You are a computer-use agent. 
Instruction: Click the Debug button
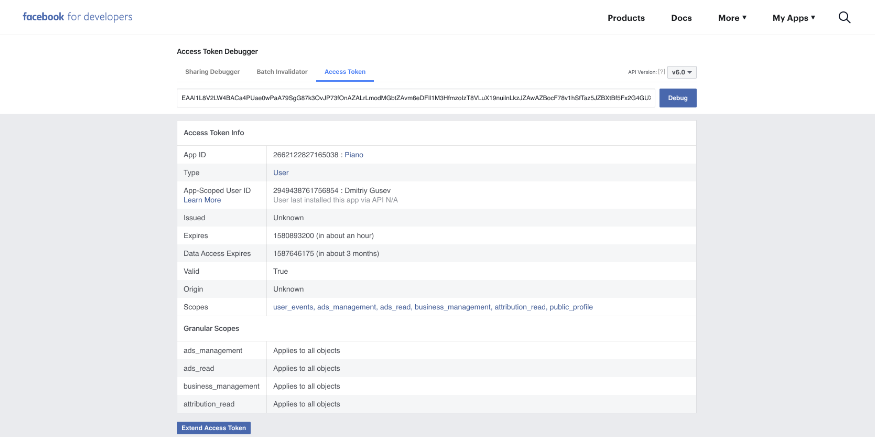click(678, 98)
